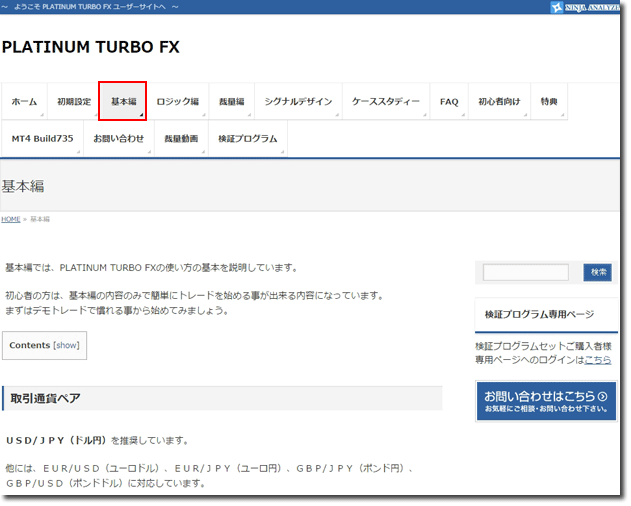Click the 基本編 page heading text
Screen dimensions: 631x506
[x=23, y=186]
